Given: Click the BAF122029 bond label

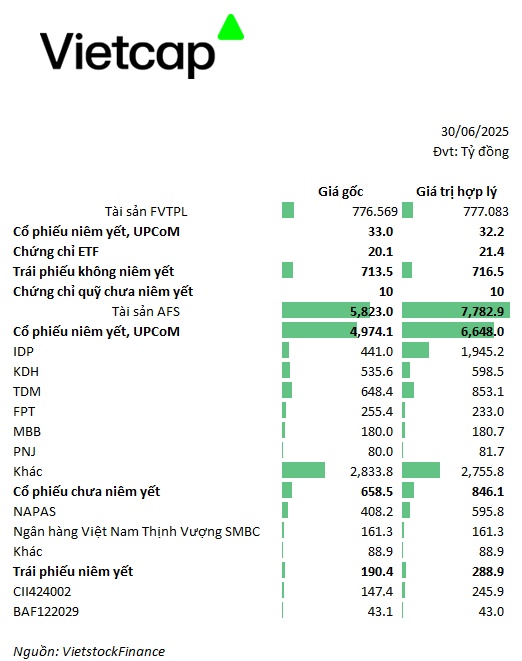Looking at the screenshot, I should coord(46,611).
